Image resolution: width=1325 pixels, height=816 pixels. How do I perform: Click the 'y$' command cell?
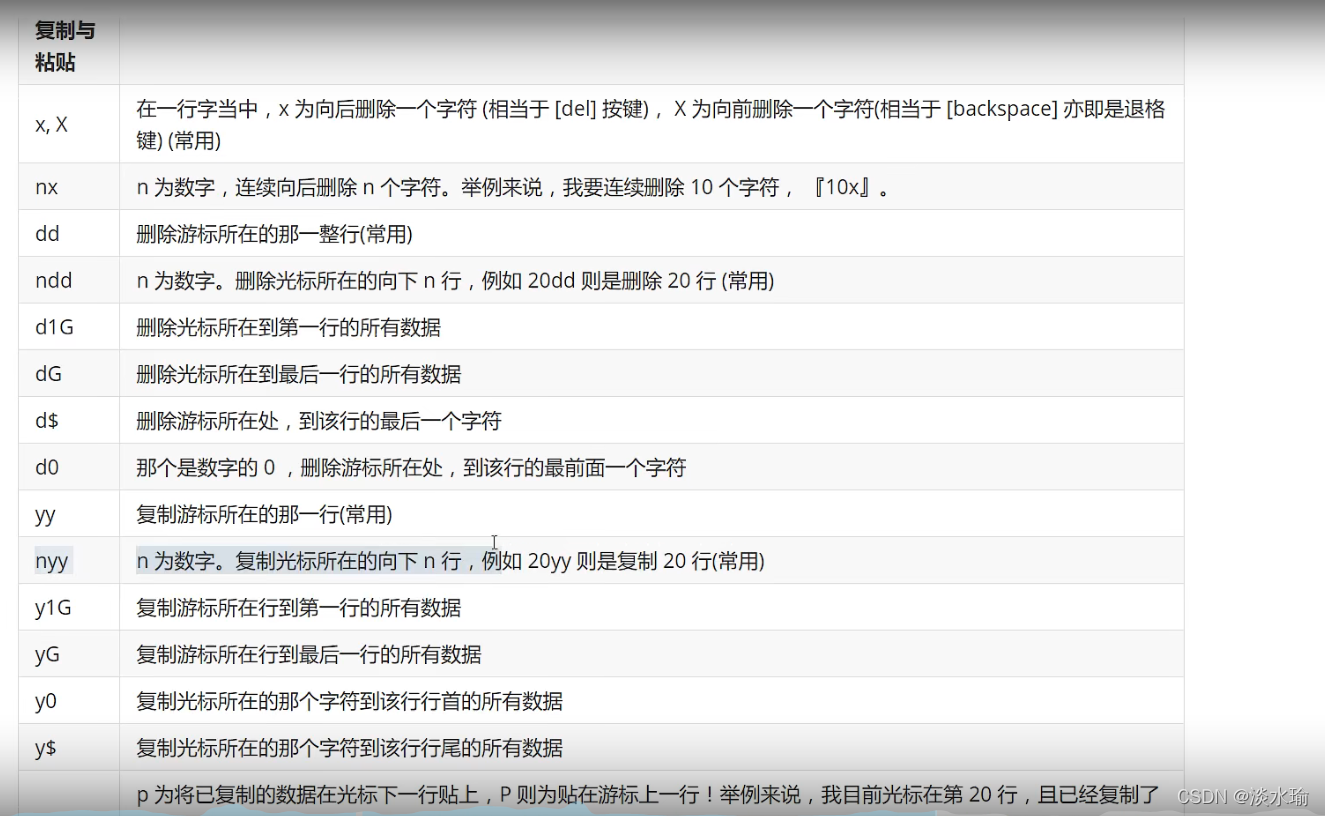tap(69, 748)
